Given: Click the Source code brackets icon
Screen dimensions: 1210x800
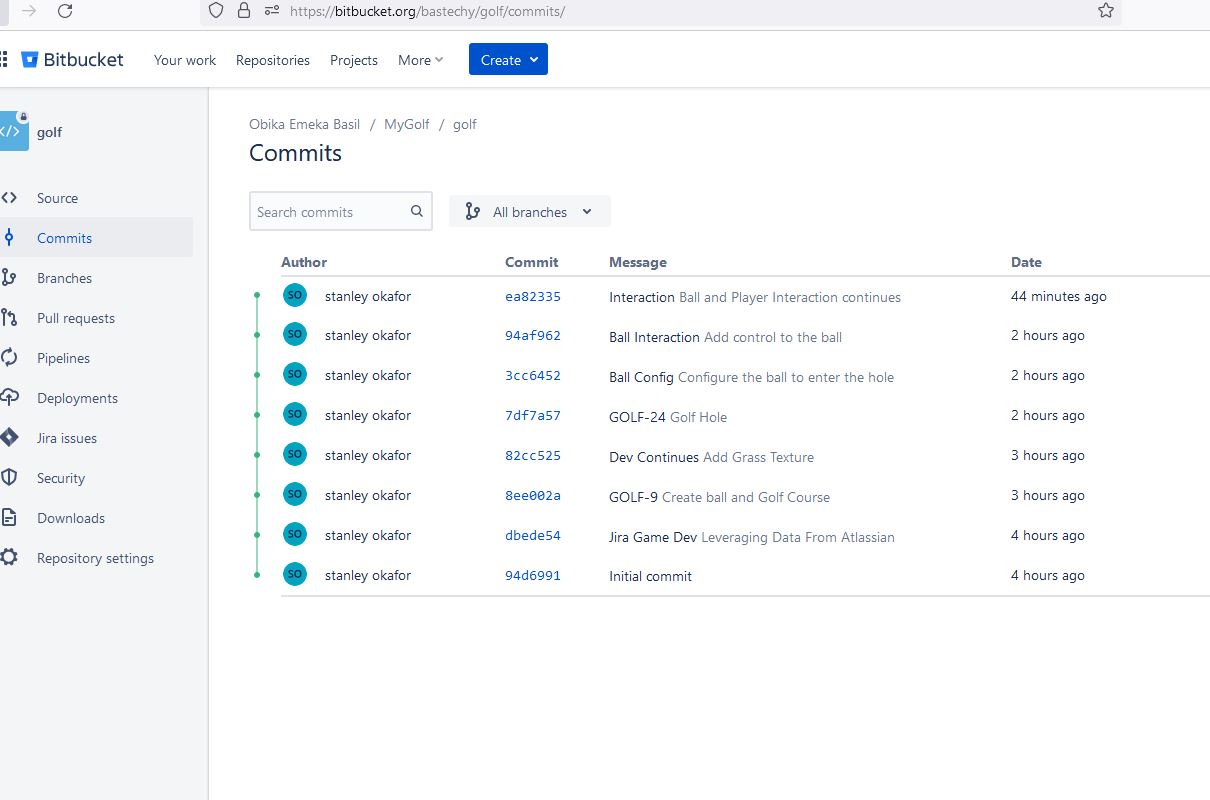Looking at the screenshot, I should click(9, 198).
